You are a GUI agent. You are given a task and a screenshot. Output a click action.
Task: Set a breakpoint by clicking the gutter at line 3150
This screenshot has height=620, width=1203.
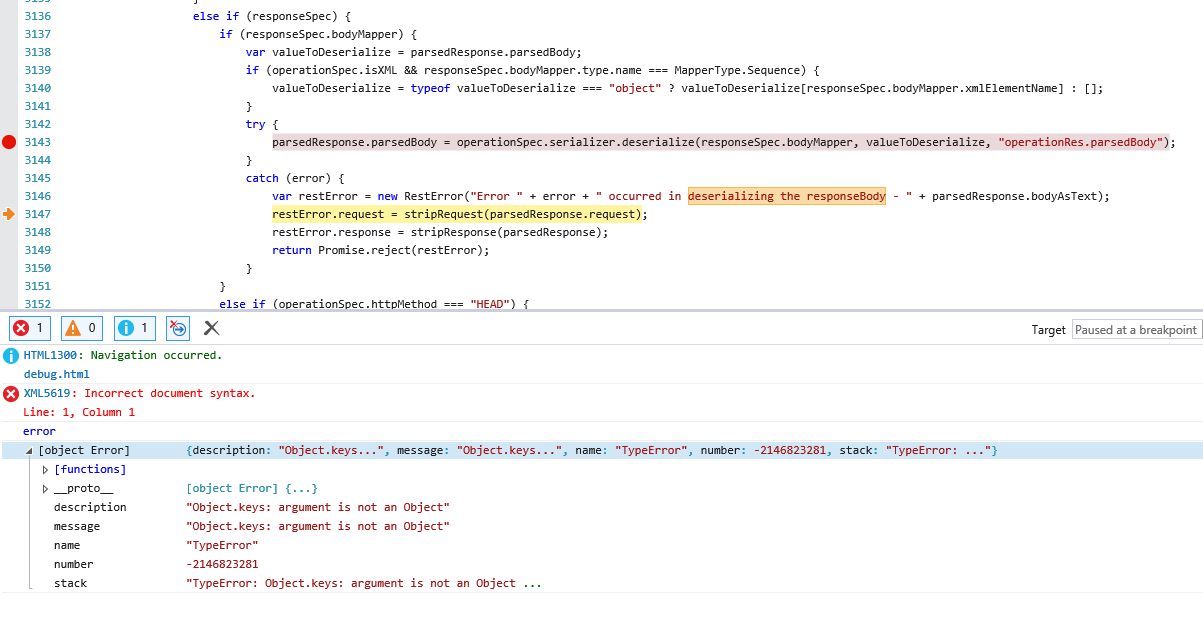[x=8, y=268]
